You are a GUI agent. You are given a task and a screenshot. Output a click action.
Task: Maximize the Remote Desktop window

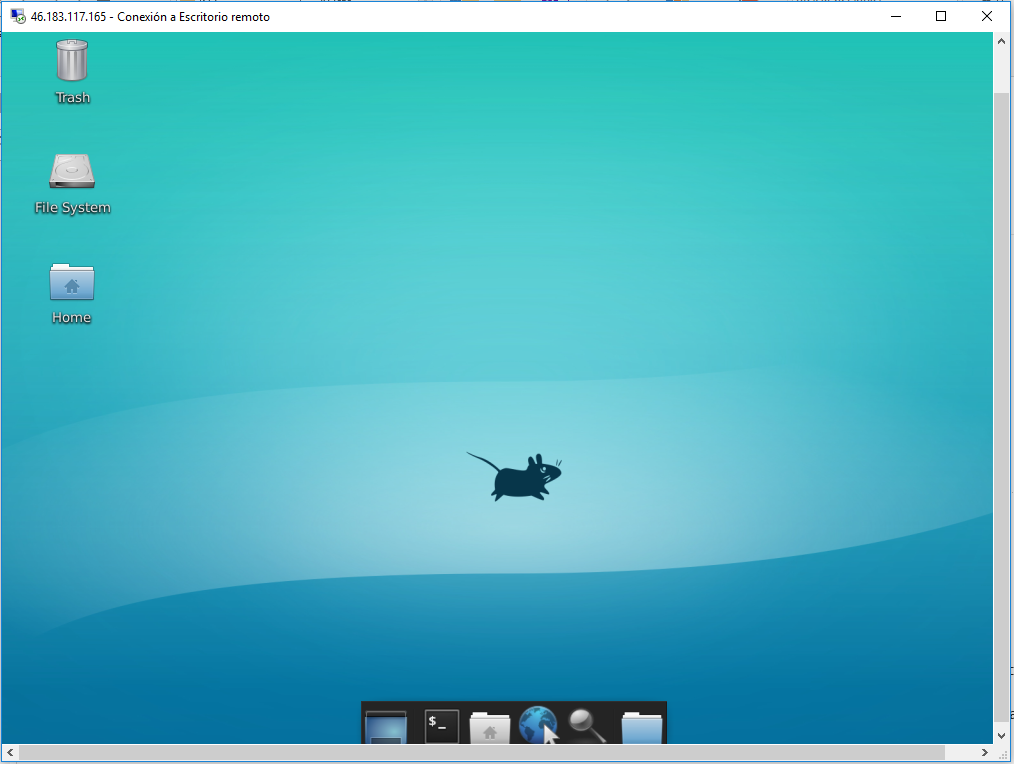[x=941, y=16]
